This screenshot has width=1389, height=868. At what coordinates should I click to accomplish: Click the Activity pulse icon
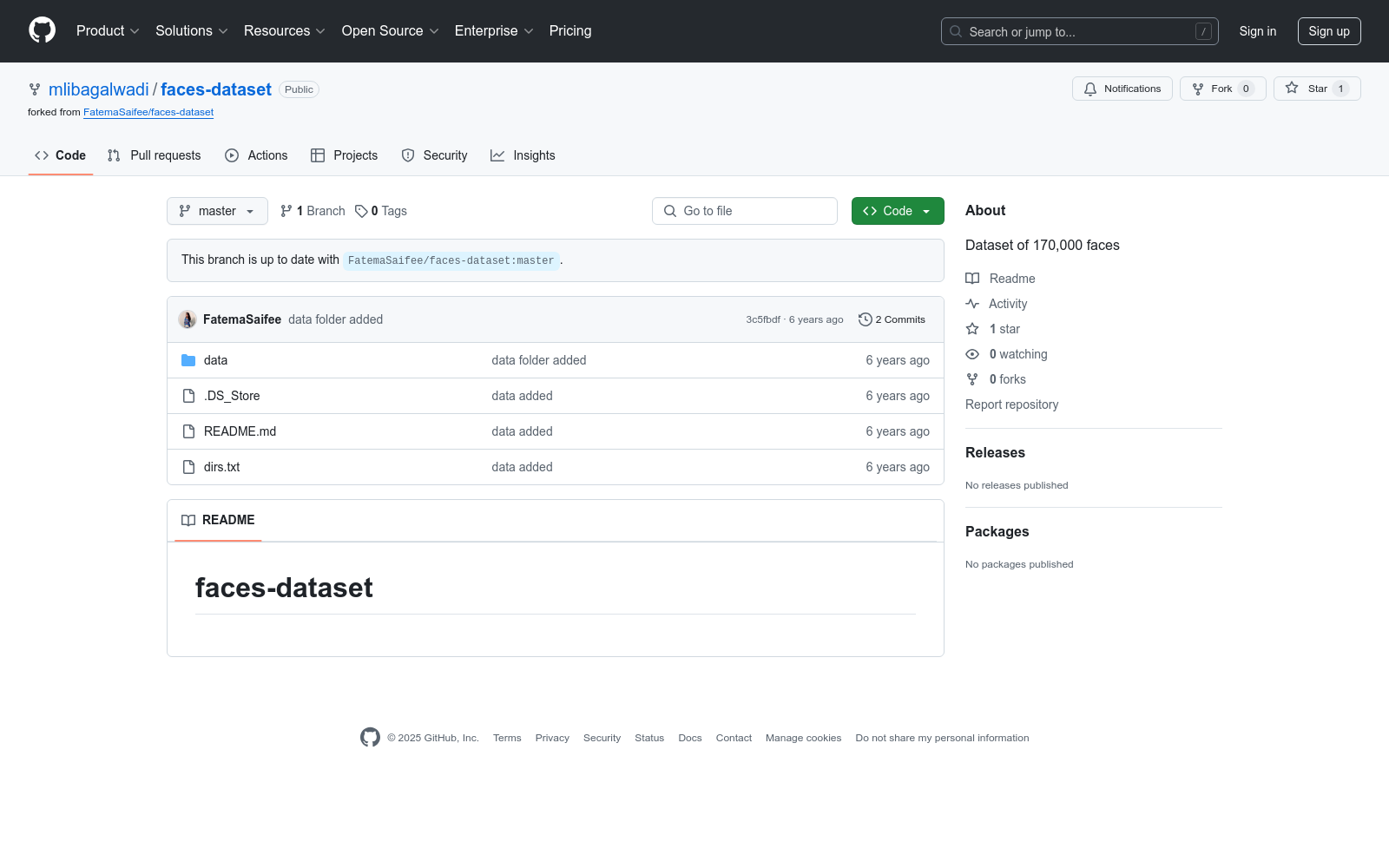point(972,304)
